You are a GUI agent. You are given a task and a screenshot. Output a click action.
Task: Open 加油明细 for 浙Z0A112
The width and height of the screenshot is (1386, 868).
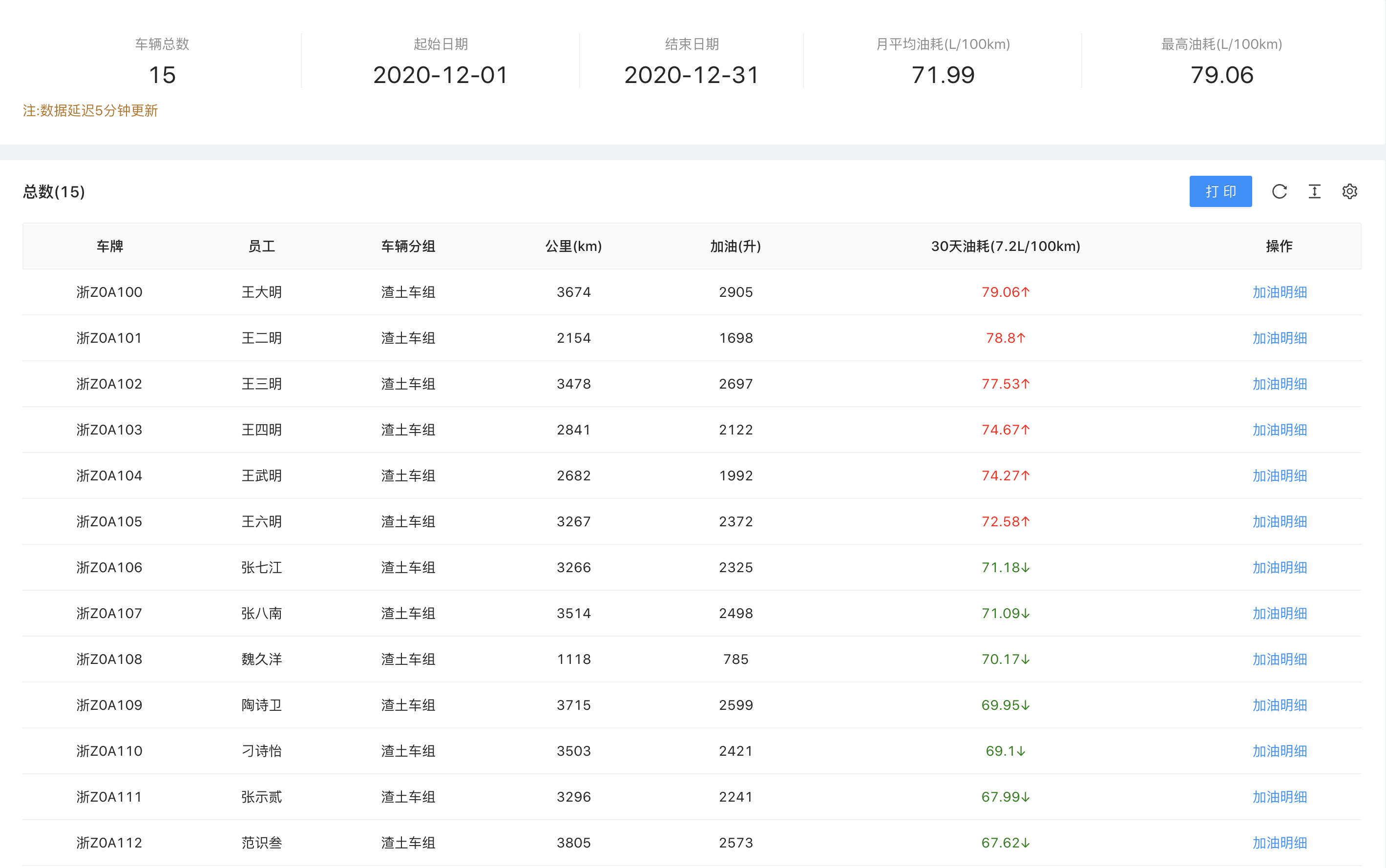click(1279, 843)
